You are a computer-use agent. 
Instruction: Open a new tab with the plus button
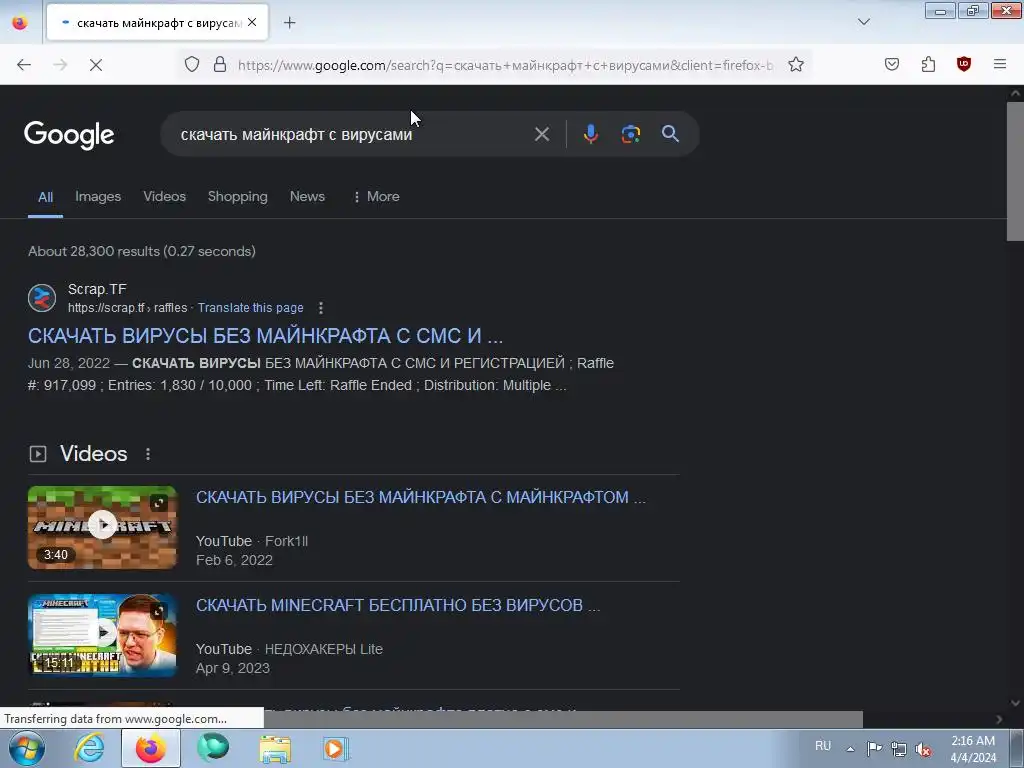point(290,23)
